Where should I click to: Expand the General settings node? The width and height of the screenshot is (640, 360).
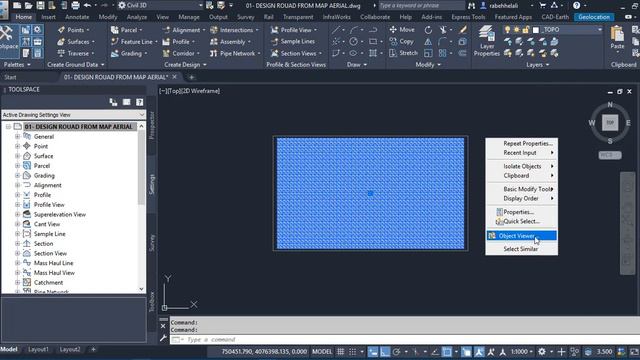17,136
